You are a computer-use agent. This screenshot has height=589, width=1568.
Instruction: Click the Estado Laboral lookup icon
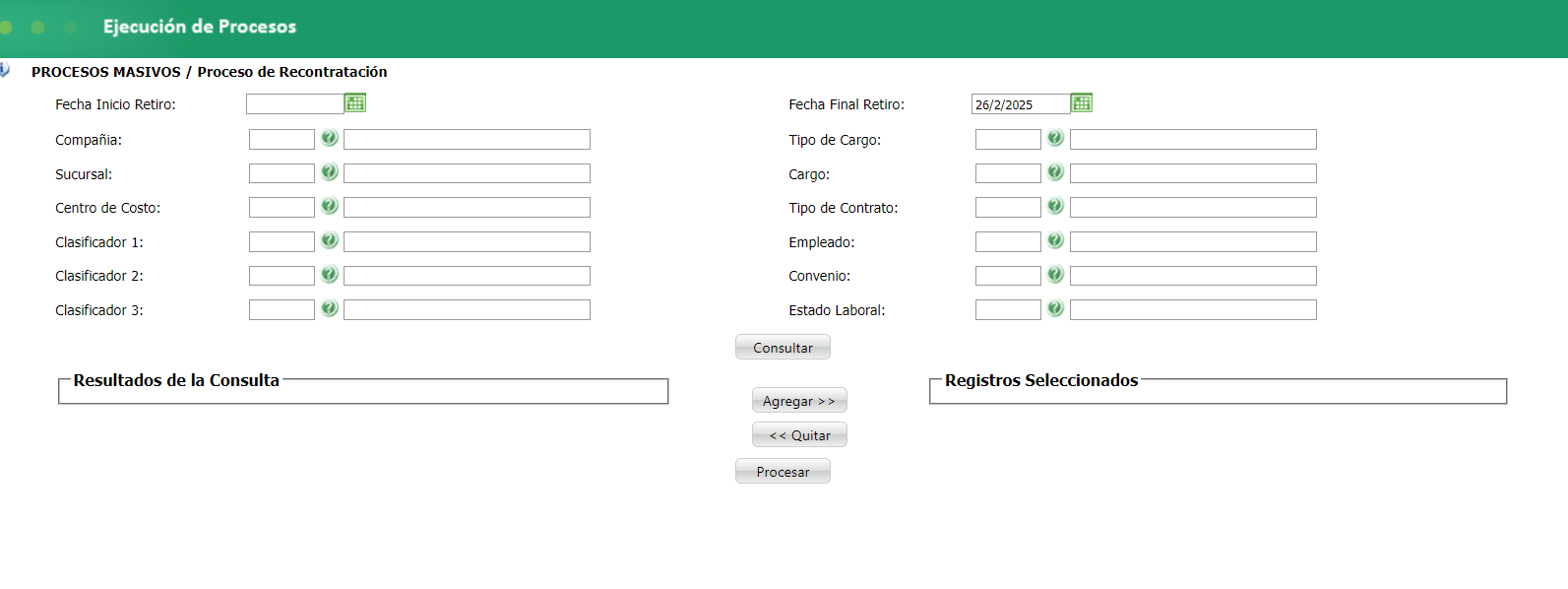pos(1055,309)
